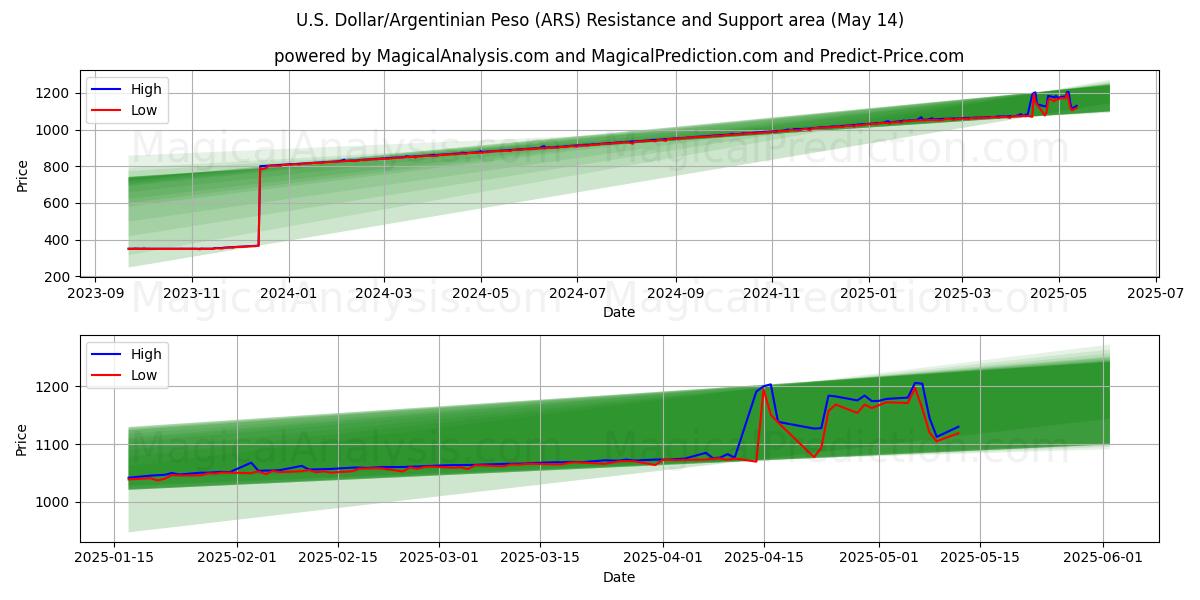This screenshot has height=600, width=1200.
Task: Click the 2025-04-15 tick label
Action: click(764, 558)
